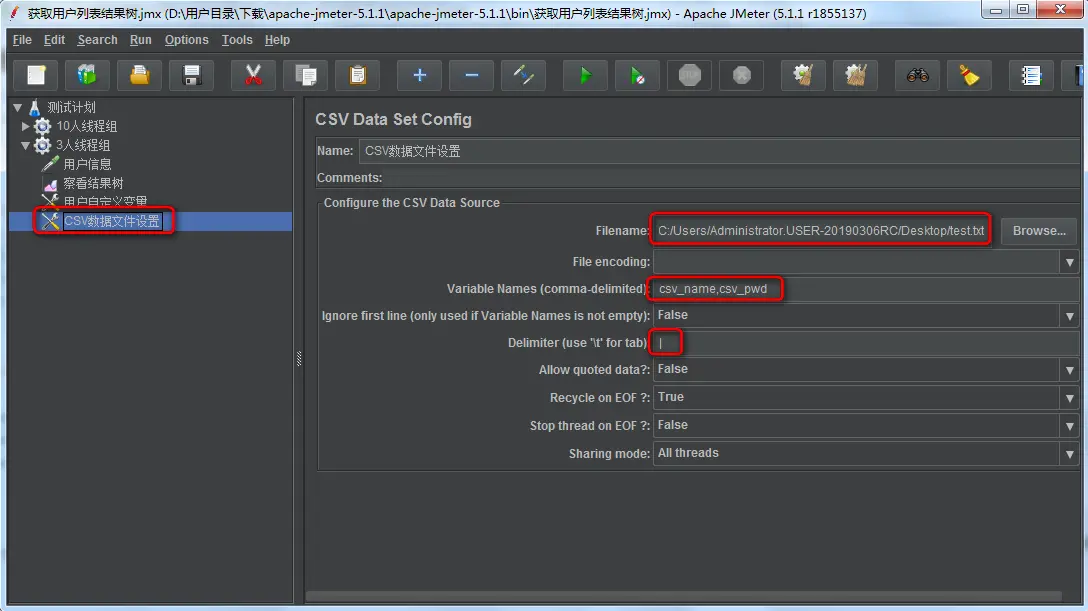Click the Stop test icon

tap(690, 75)
